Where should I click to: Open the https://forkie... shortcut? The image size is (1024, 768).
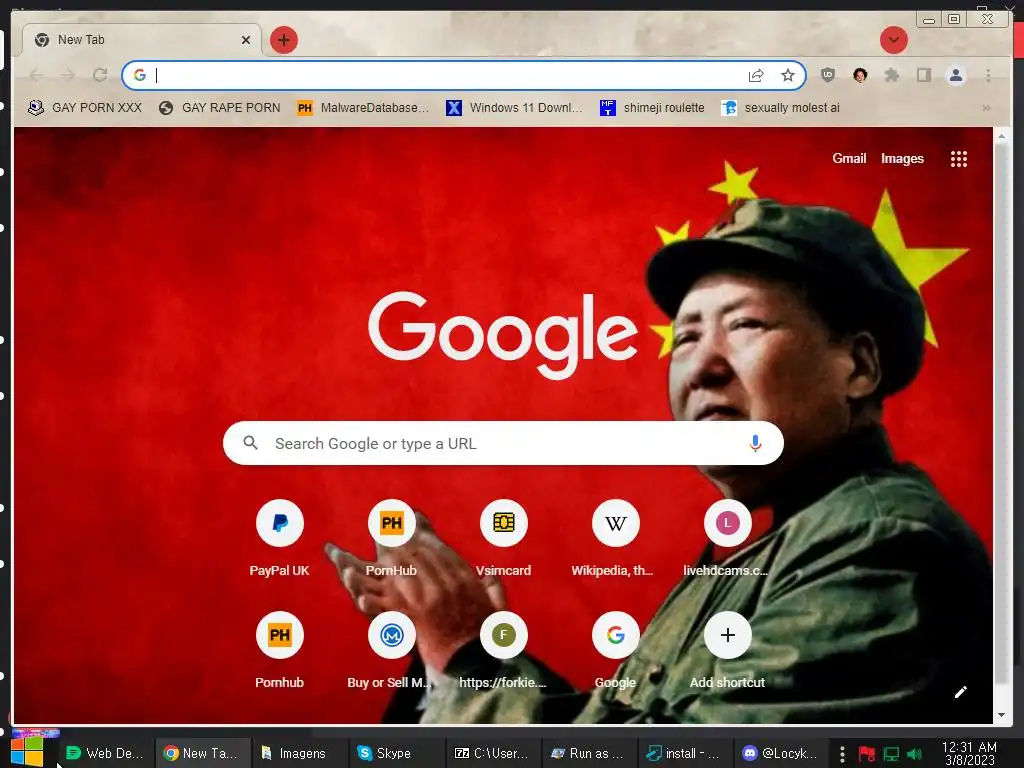[503, 651]
